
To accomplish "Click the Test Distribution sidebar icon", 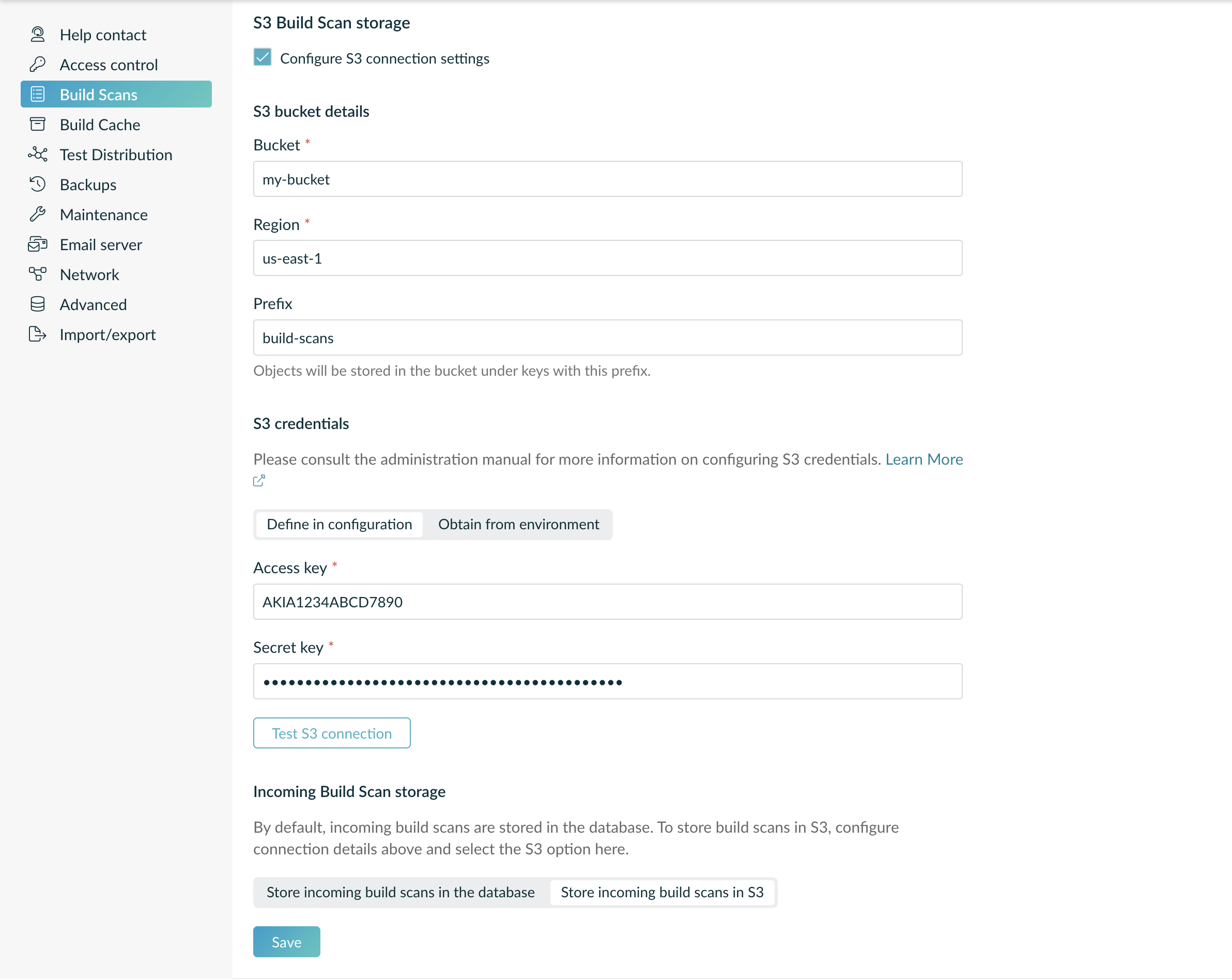I will [x=38, y=154].
